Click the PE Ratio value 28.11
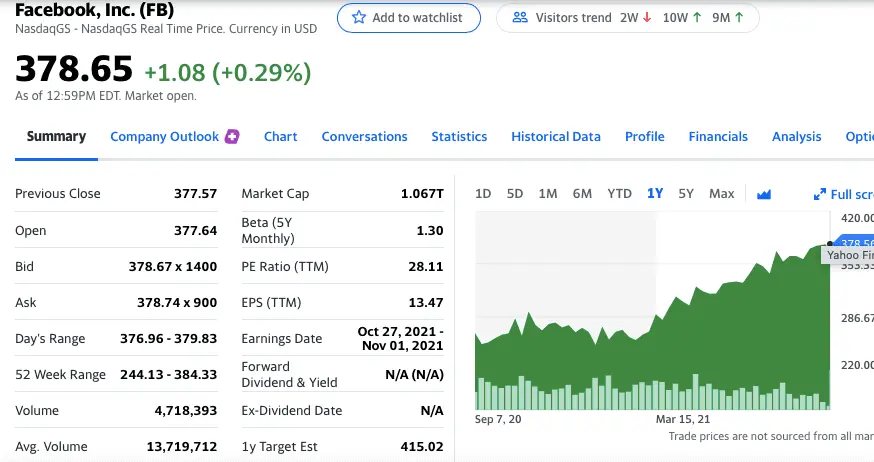The height and width of the screenshot is (462, 874). pos(426,266)
